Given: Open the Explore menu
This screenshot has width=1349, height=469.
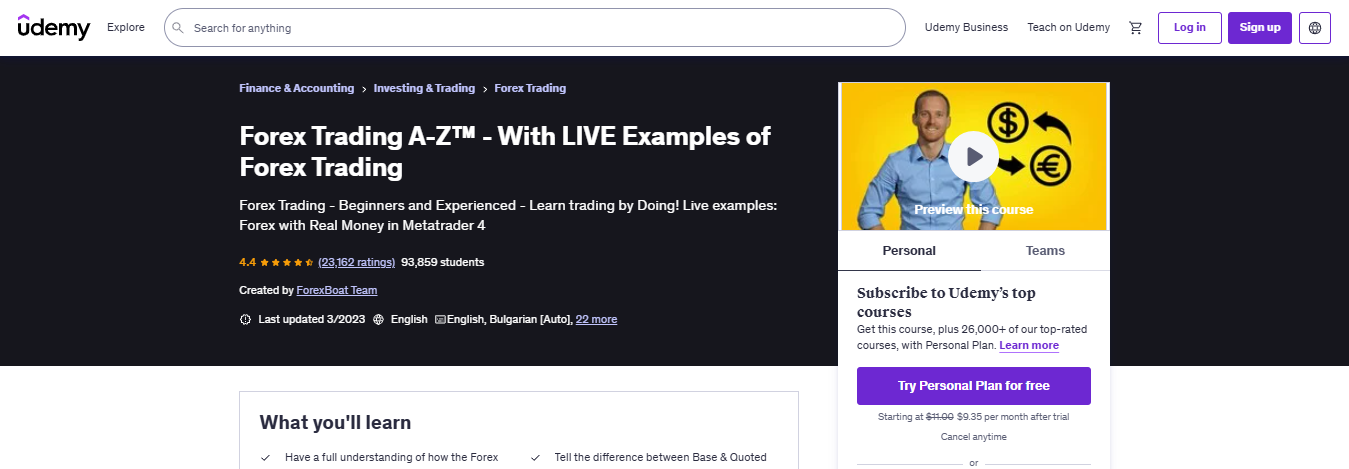Looking at the screenshot, I should pos(126,28).
